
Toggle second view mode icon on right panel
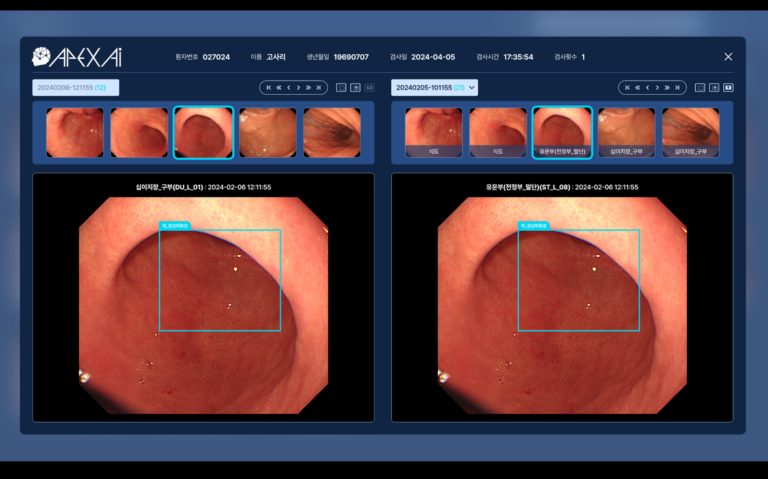(x=714, y=88)
